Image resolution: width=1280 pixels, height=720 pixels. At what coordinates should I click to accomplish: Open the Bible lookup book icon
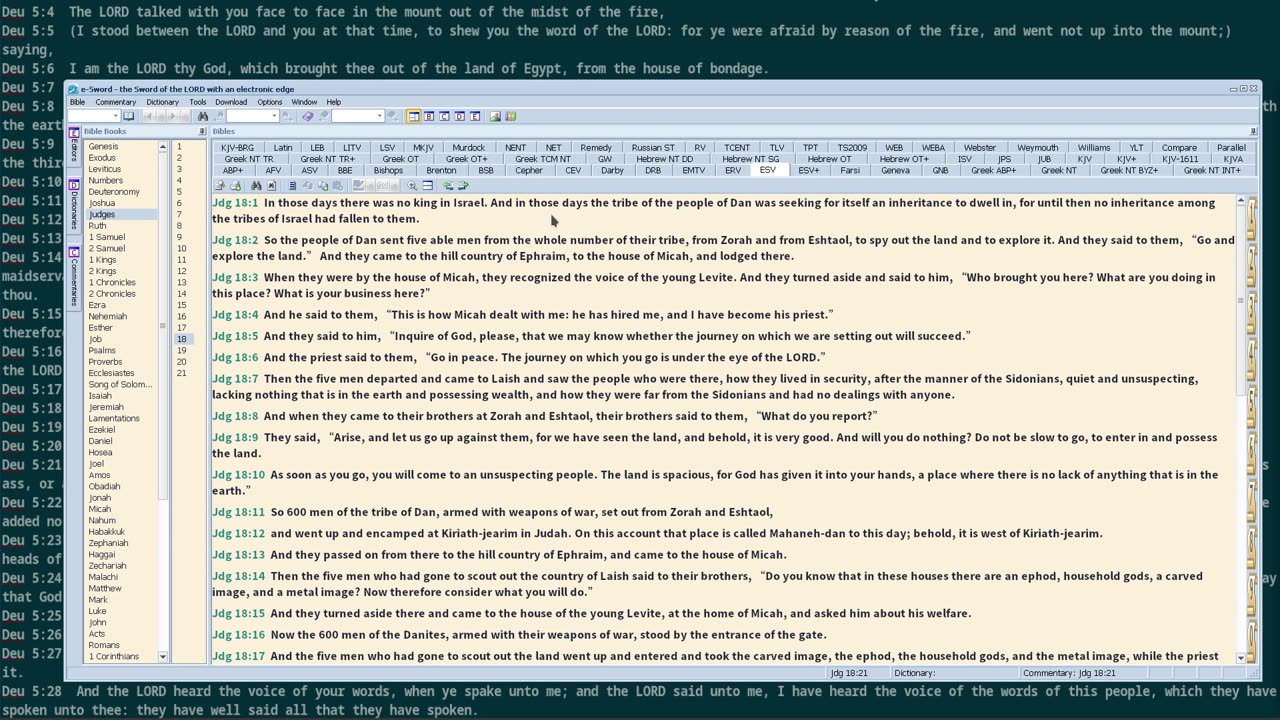(x=128, y=116)
